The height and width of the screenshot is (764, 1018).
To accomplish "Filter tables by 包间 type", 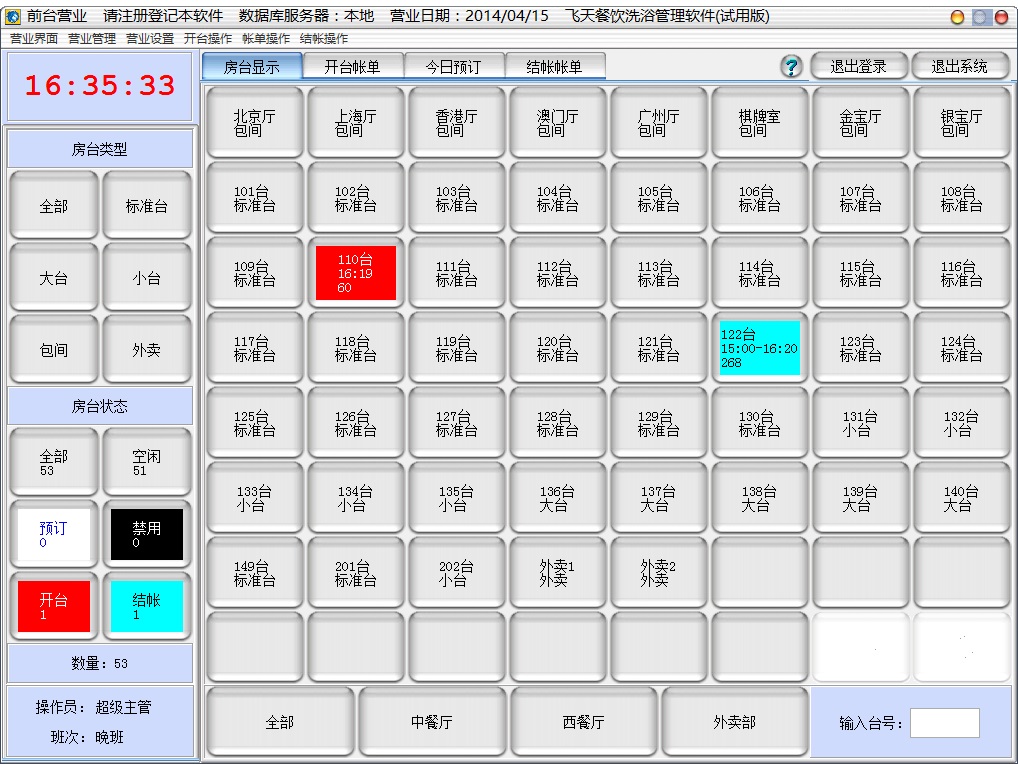I will 54,350.
